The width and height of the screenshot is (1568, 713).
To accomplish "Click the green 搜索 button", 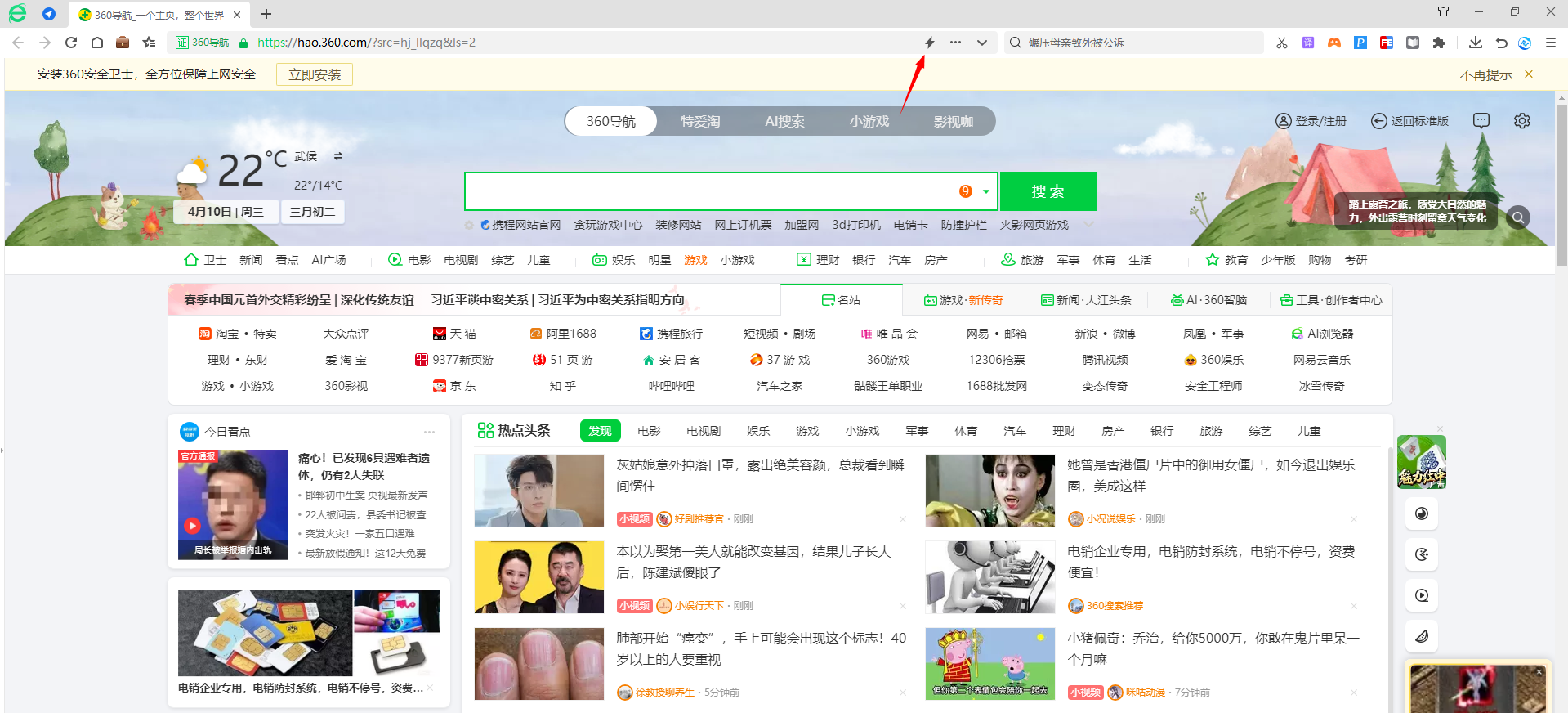I will tap(1048, 191).
